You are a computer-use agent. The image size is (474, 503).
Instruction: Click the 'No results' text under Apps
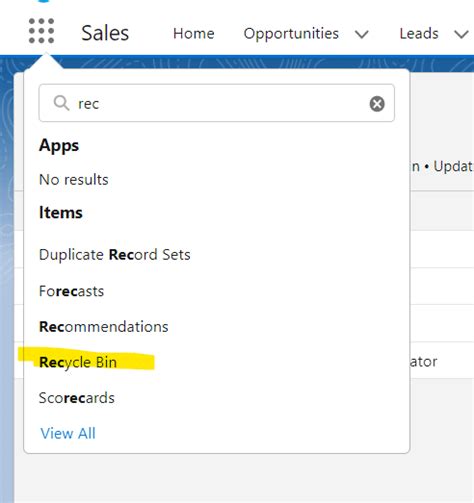tap(74, 180)
